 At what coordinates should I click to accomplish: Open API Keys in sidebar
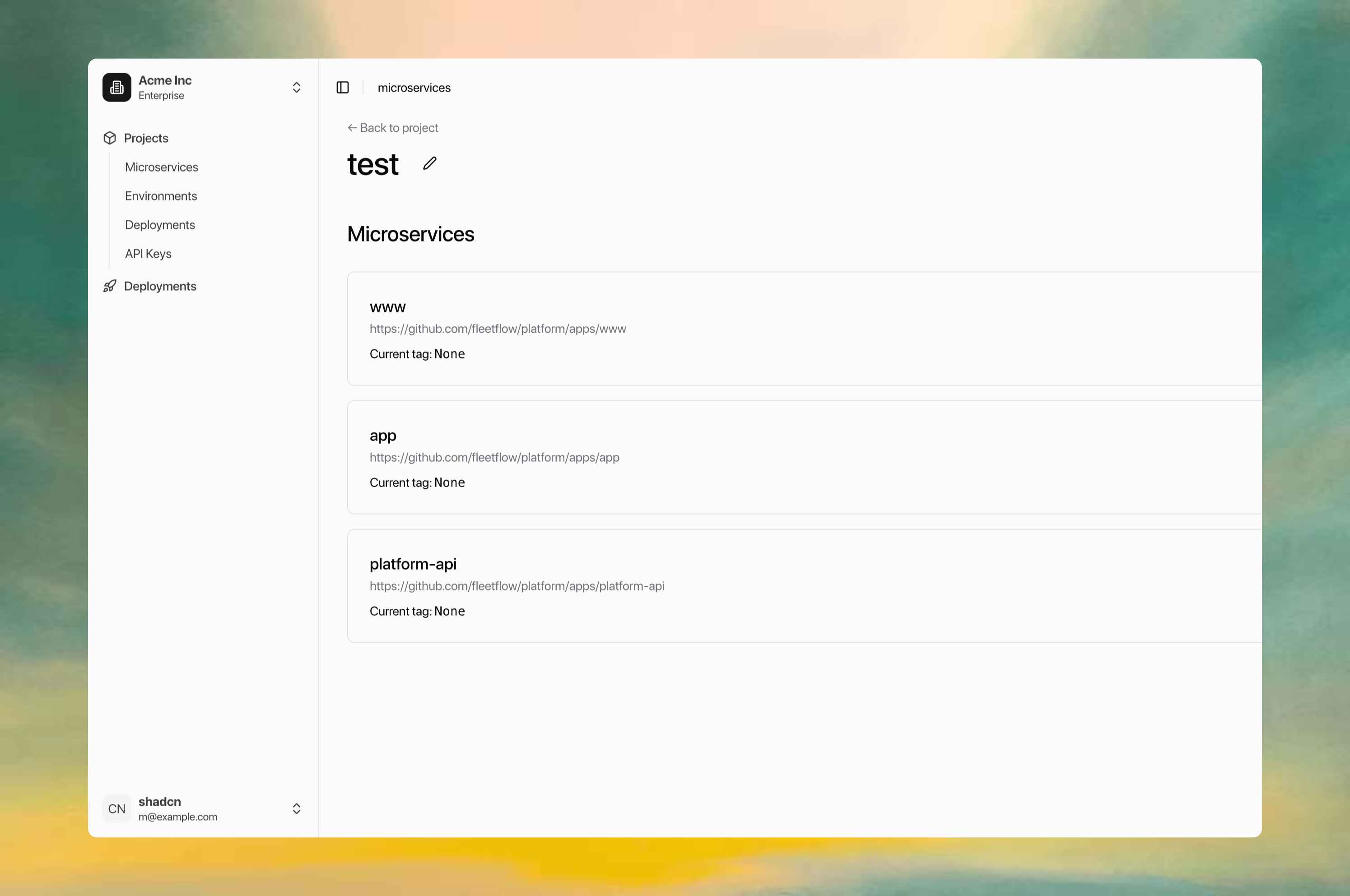click(148, 254)
